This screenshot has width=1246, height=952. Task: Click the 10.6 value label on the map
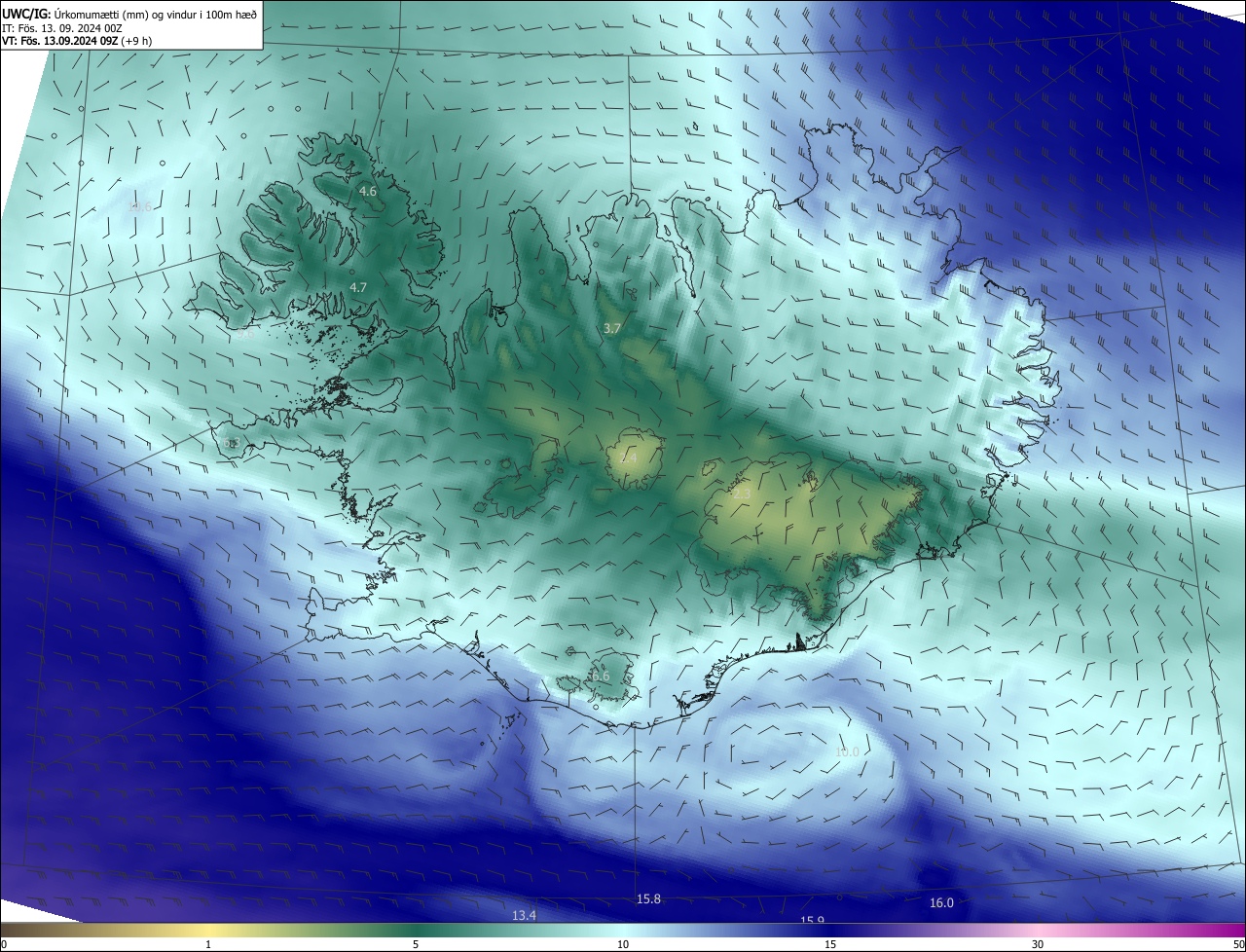click(141, 206)
